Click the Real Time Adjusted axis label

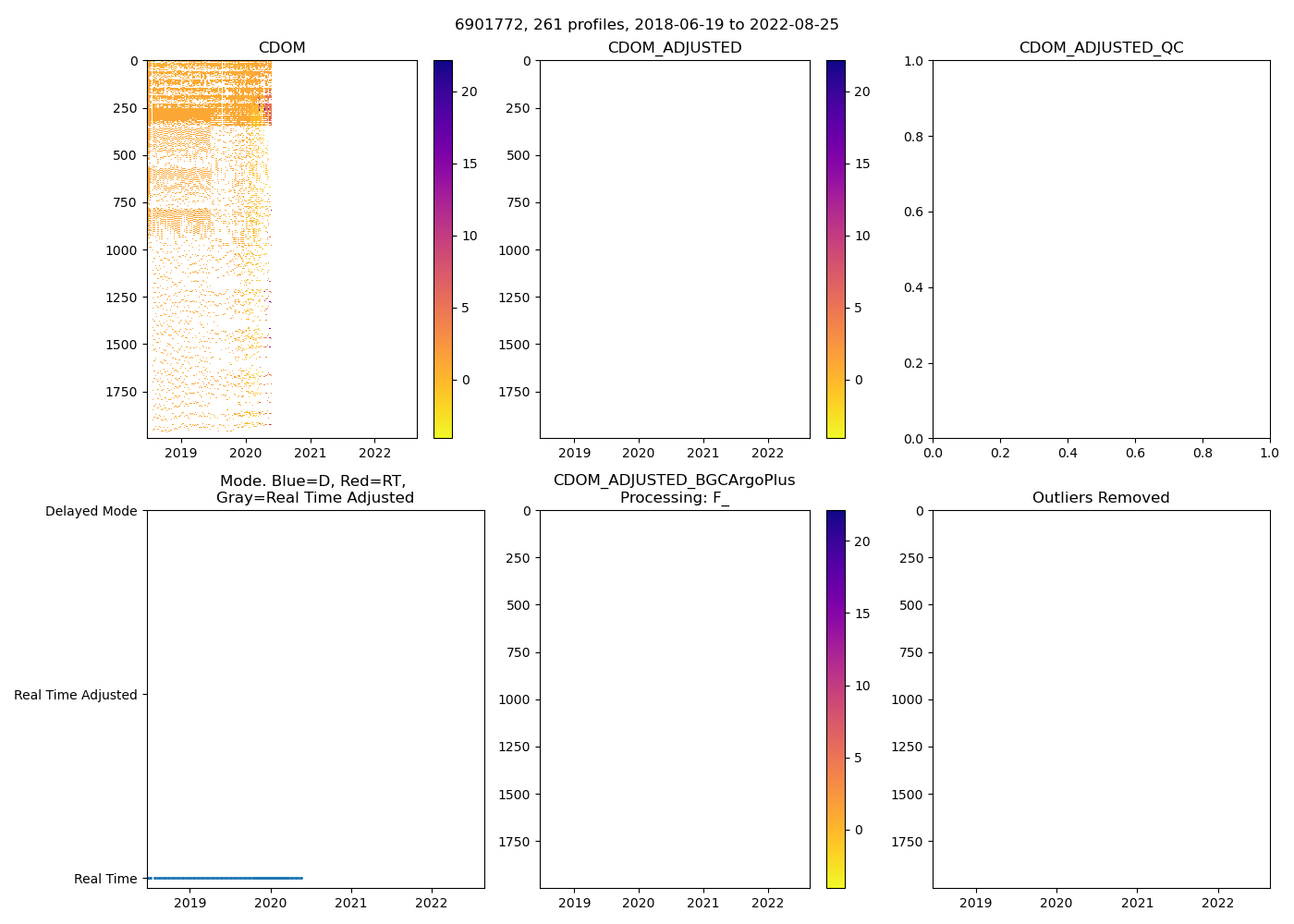[x=75, y=695]
